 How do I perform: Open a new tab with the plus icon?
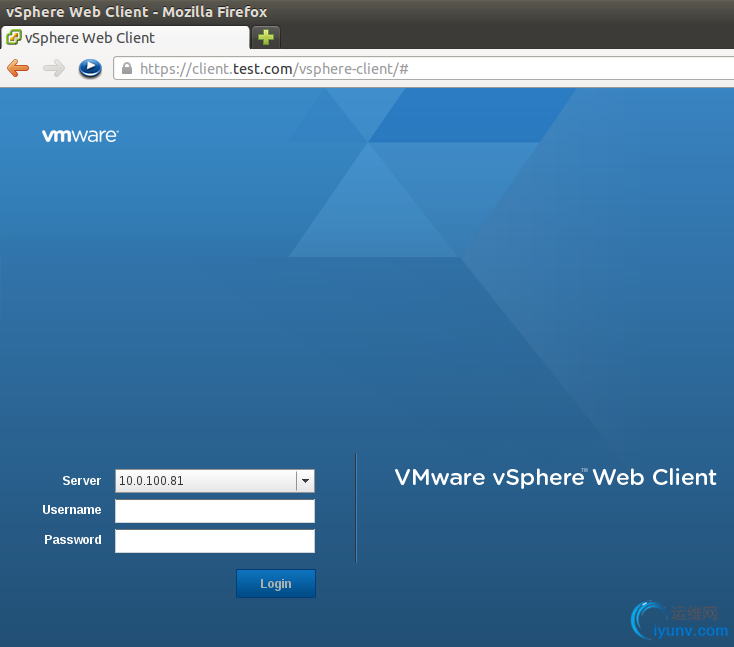(266, 37)
